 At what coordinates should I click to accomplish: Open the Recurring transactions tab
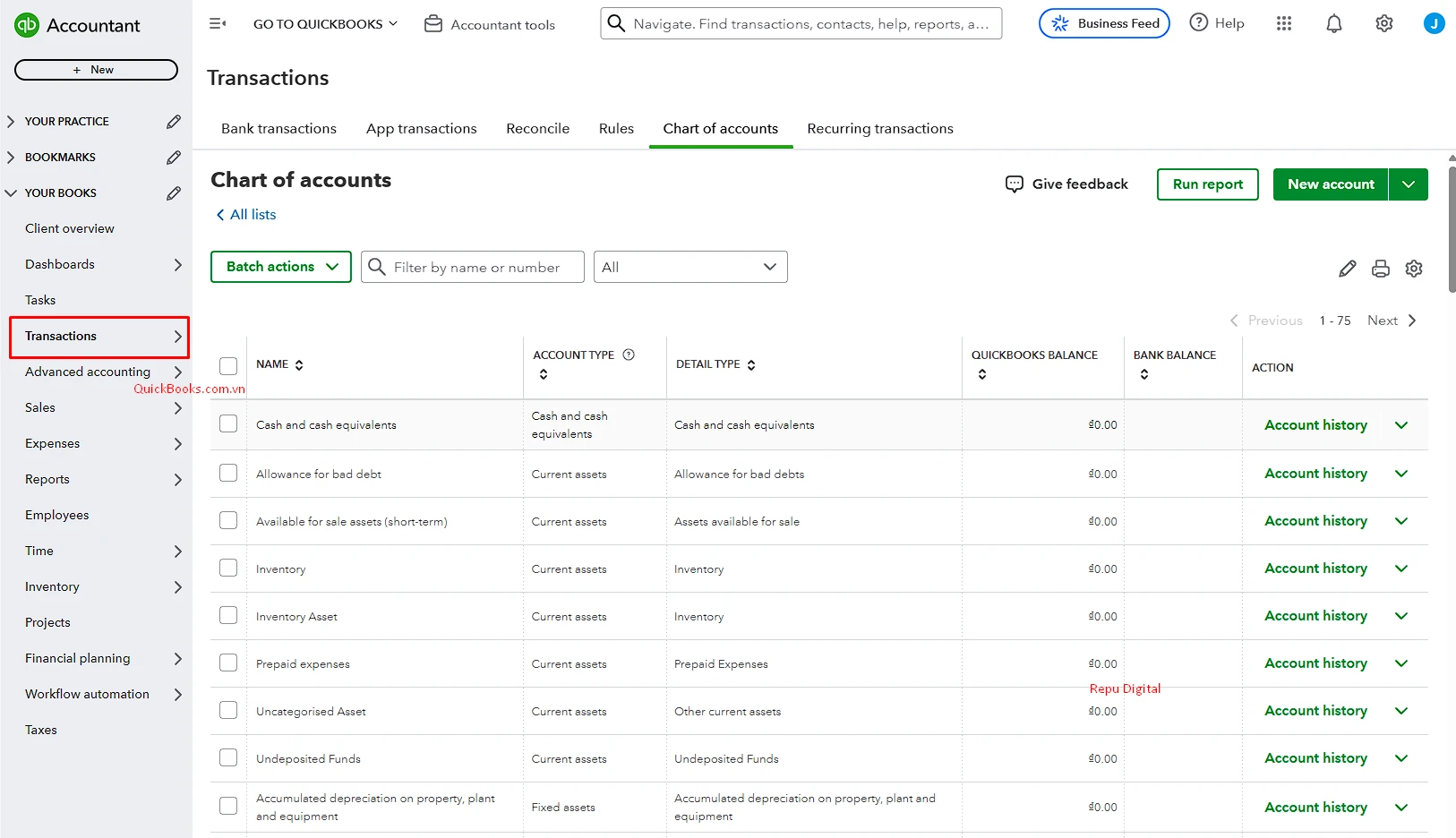pyautogui.click(x=880, y=128)
